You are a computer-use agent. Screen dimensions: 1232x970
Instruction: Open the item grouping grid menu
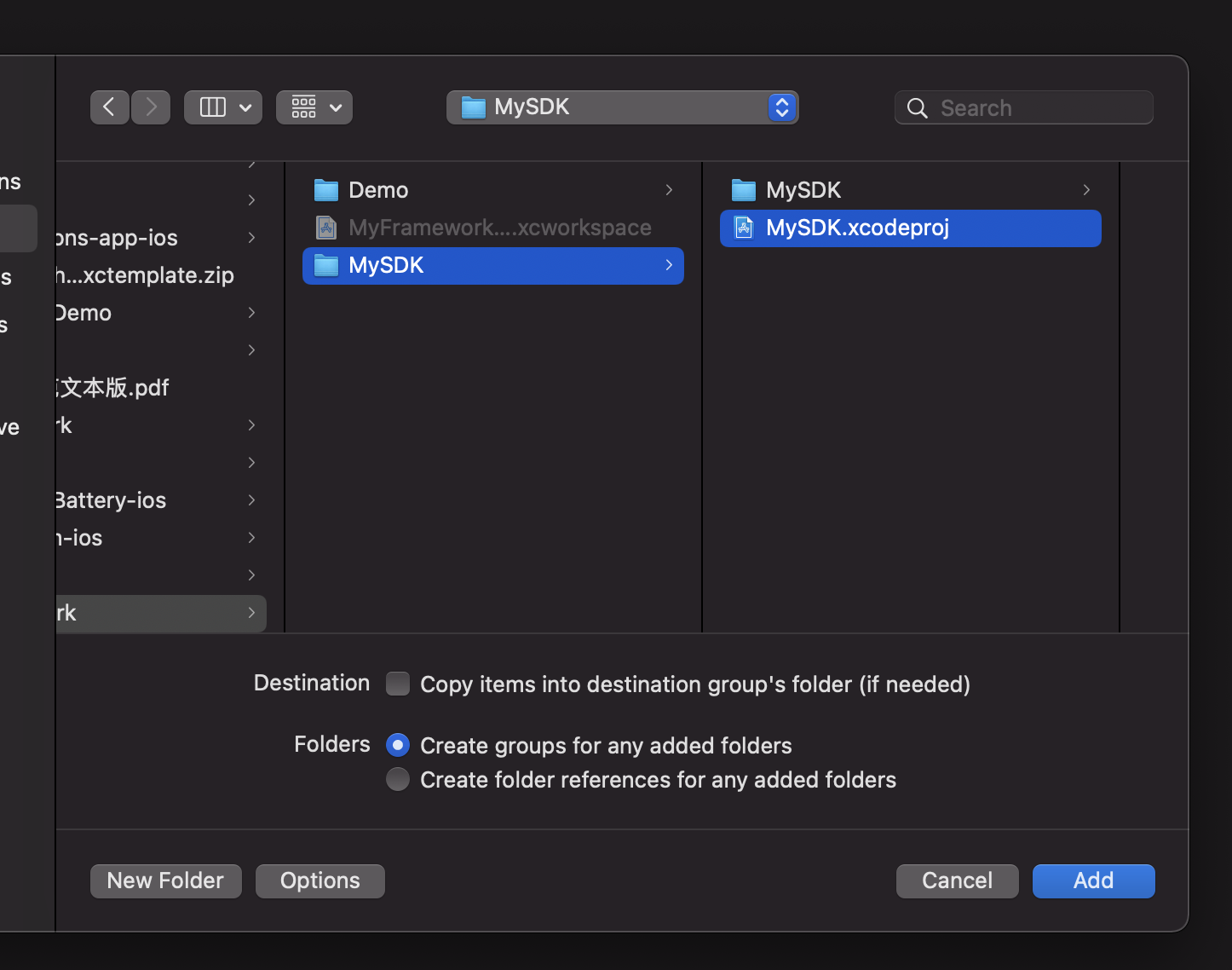coord(314,107)
